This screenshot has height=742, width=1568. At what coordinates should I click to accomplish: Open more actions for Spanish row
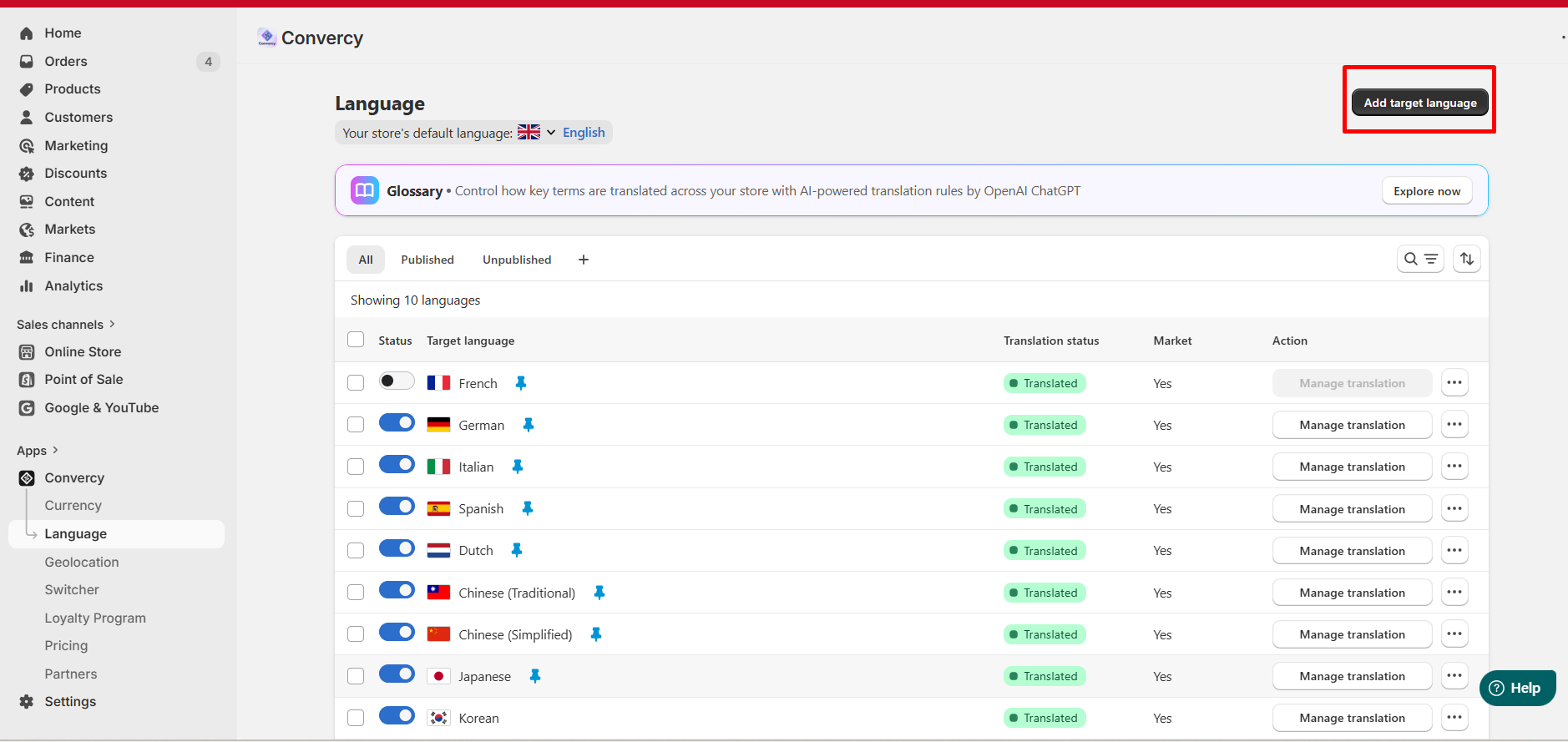[x=1454, y=508]
